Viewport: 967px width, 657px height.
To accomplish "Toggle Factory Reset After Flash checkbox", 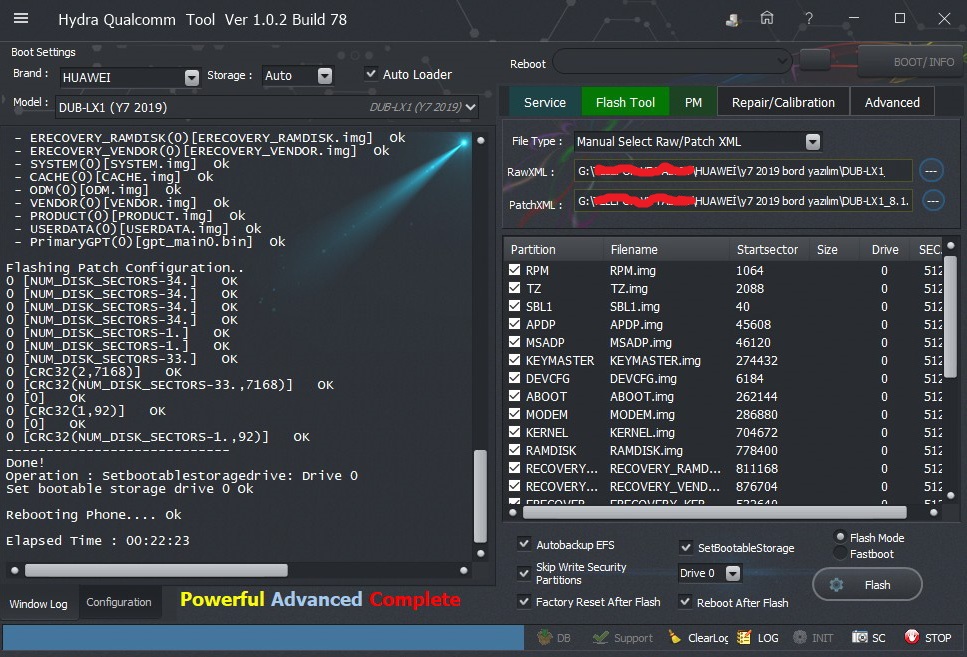I will click(x=524, y=601).
